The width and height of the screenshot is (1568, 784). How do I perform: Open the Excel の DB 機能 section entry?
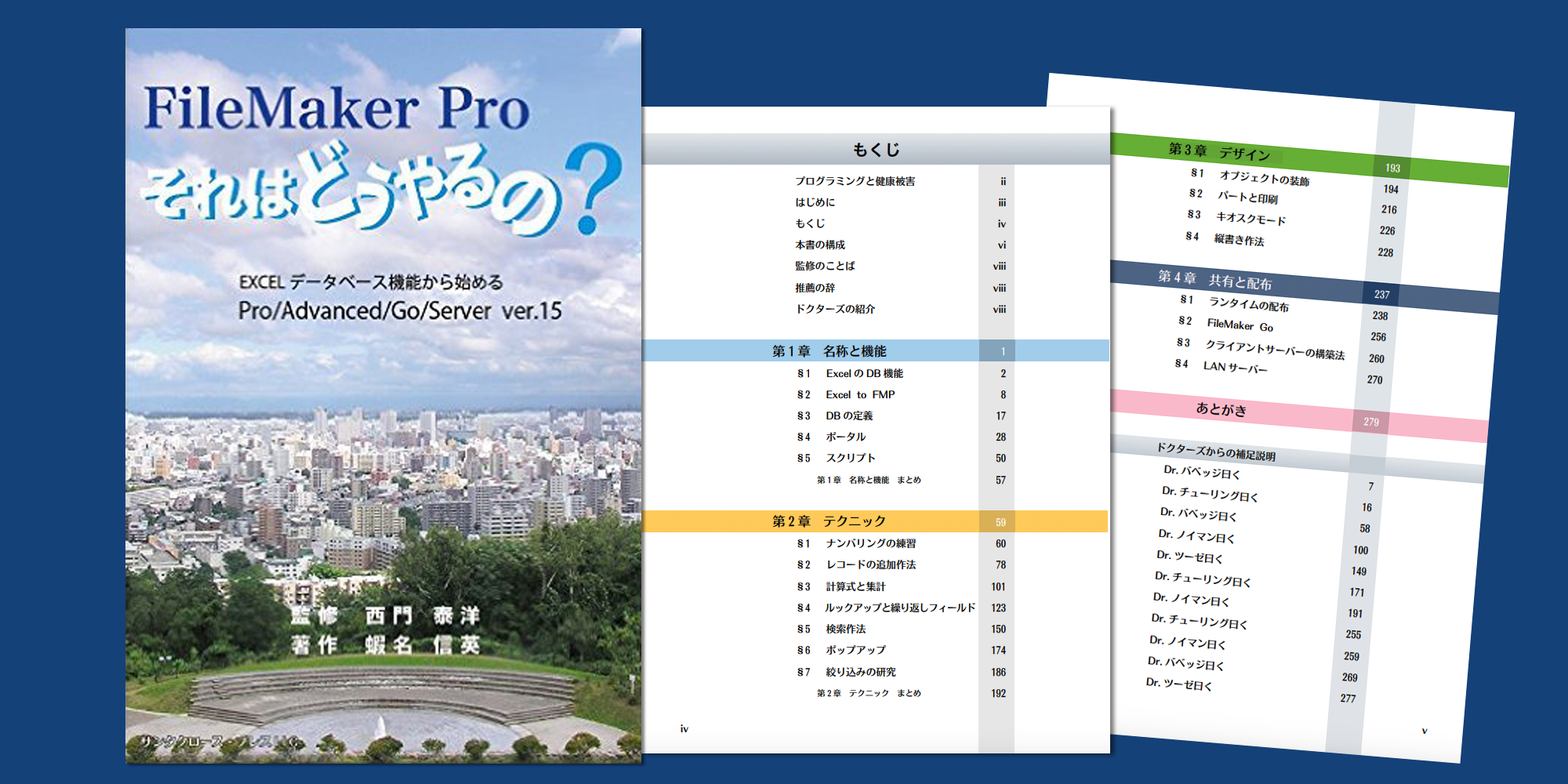864,374
